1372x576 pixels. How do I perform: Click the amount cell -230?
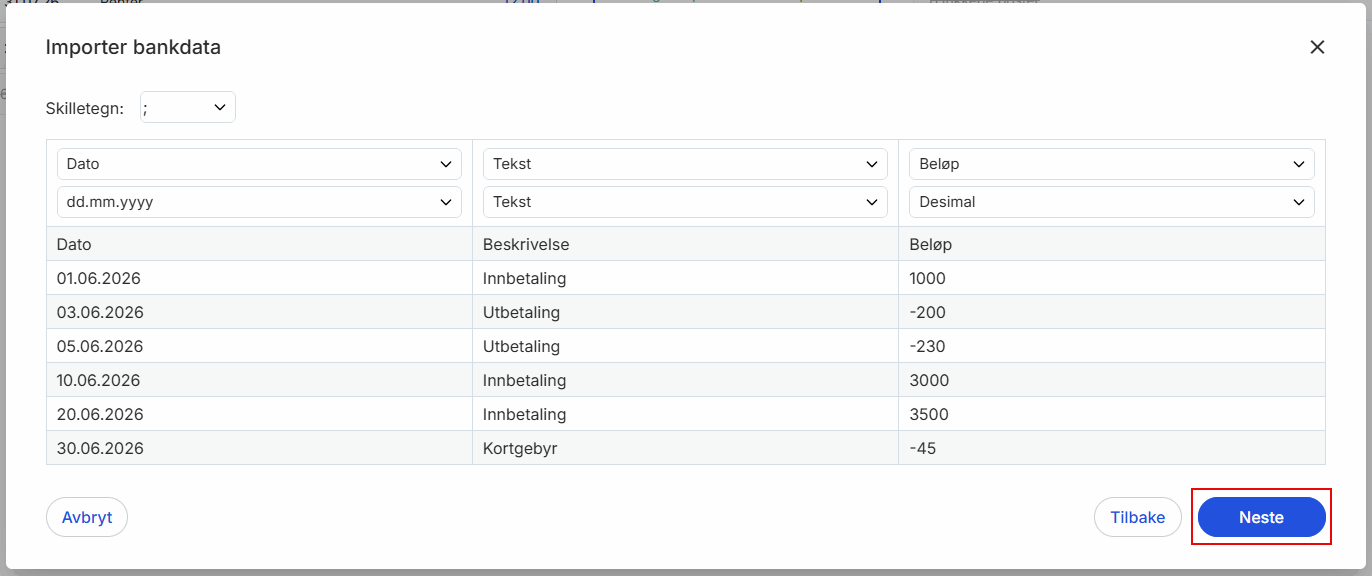(x=1112, y=346)
